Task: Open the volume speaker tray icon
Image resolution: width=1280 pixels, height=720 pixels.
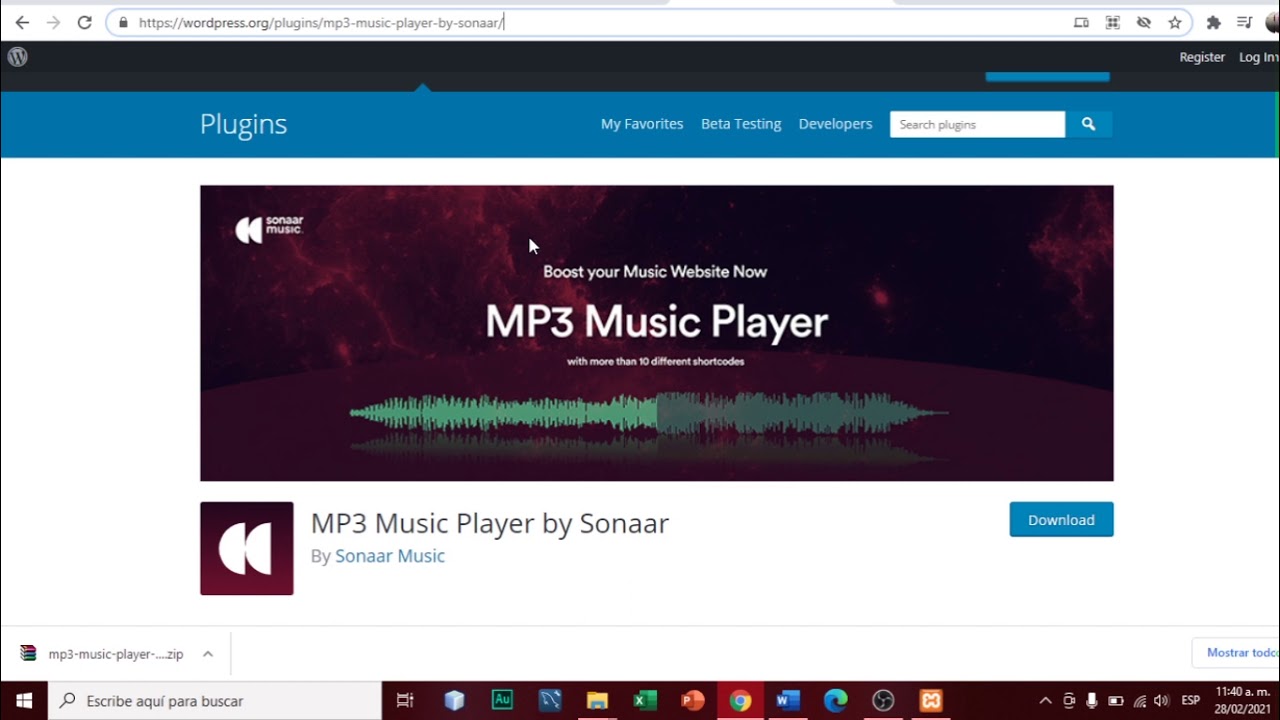Action: tap(1161, 701)
